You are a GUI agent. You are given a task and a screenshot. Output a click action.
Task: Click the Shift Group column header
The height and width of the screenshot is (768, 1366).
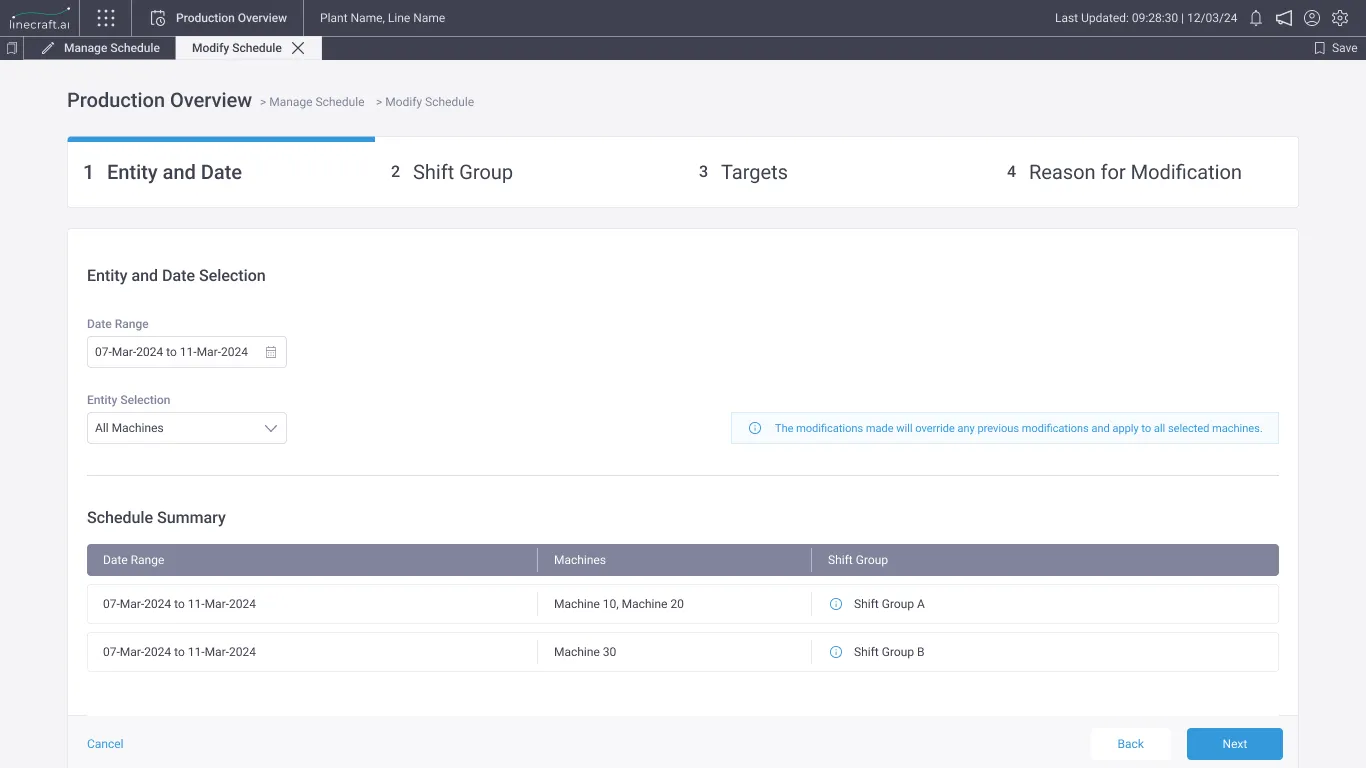point(858,560)
